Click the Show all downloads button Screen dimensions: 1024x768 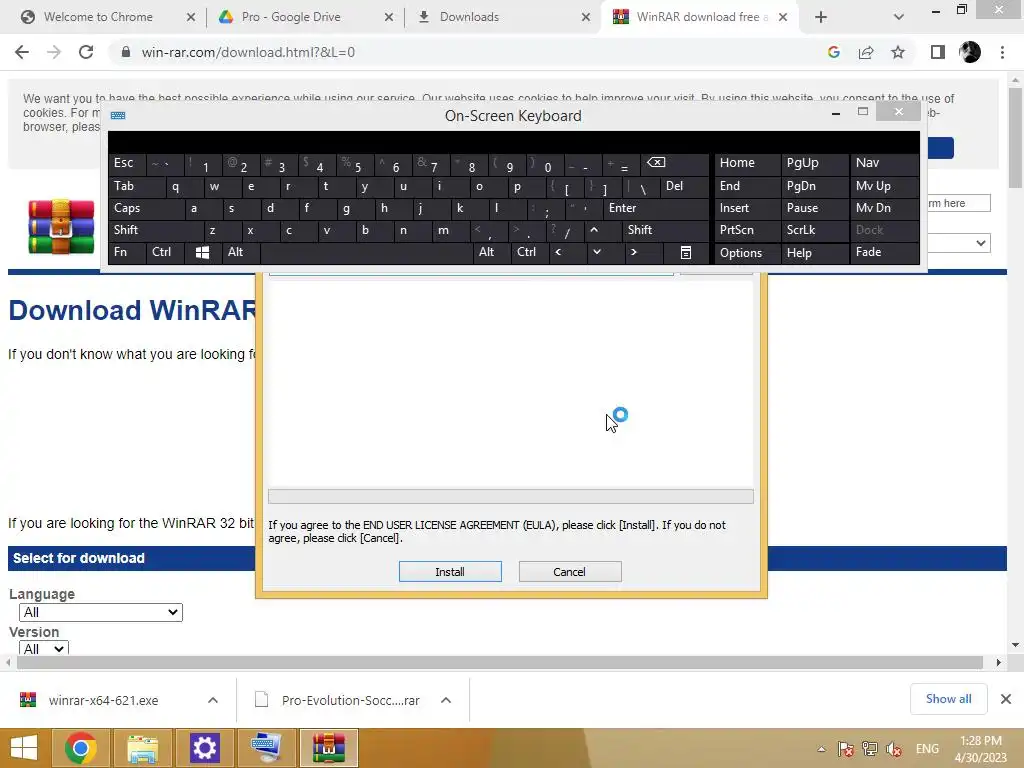(948, 699)
